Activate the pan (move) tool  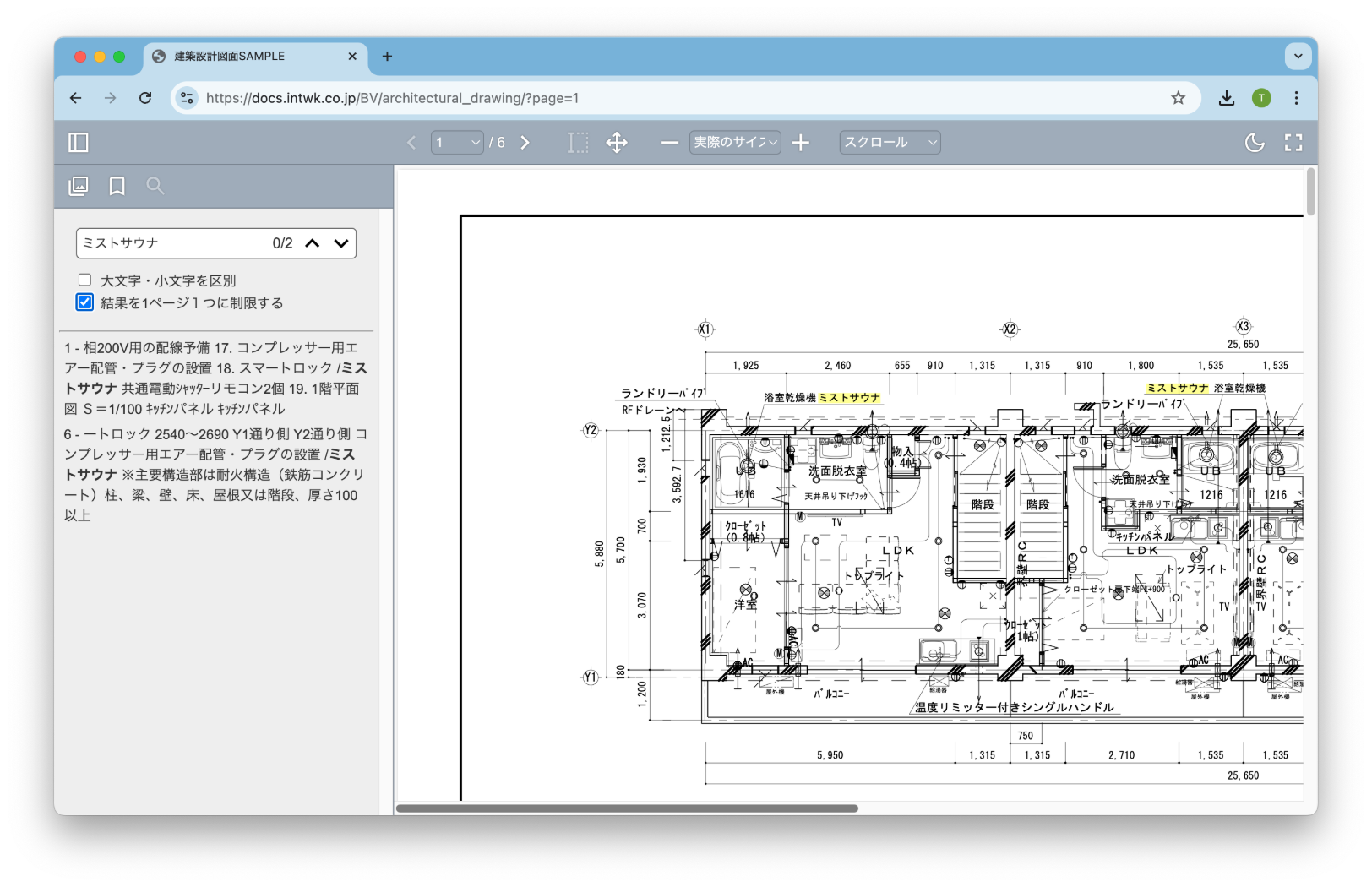pos(617,143)
